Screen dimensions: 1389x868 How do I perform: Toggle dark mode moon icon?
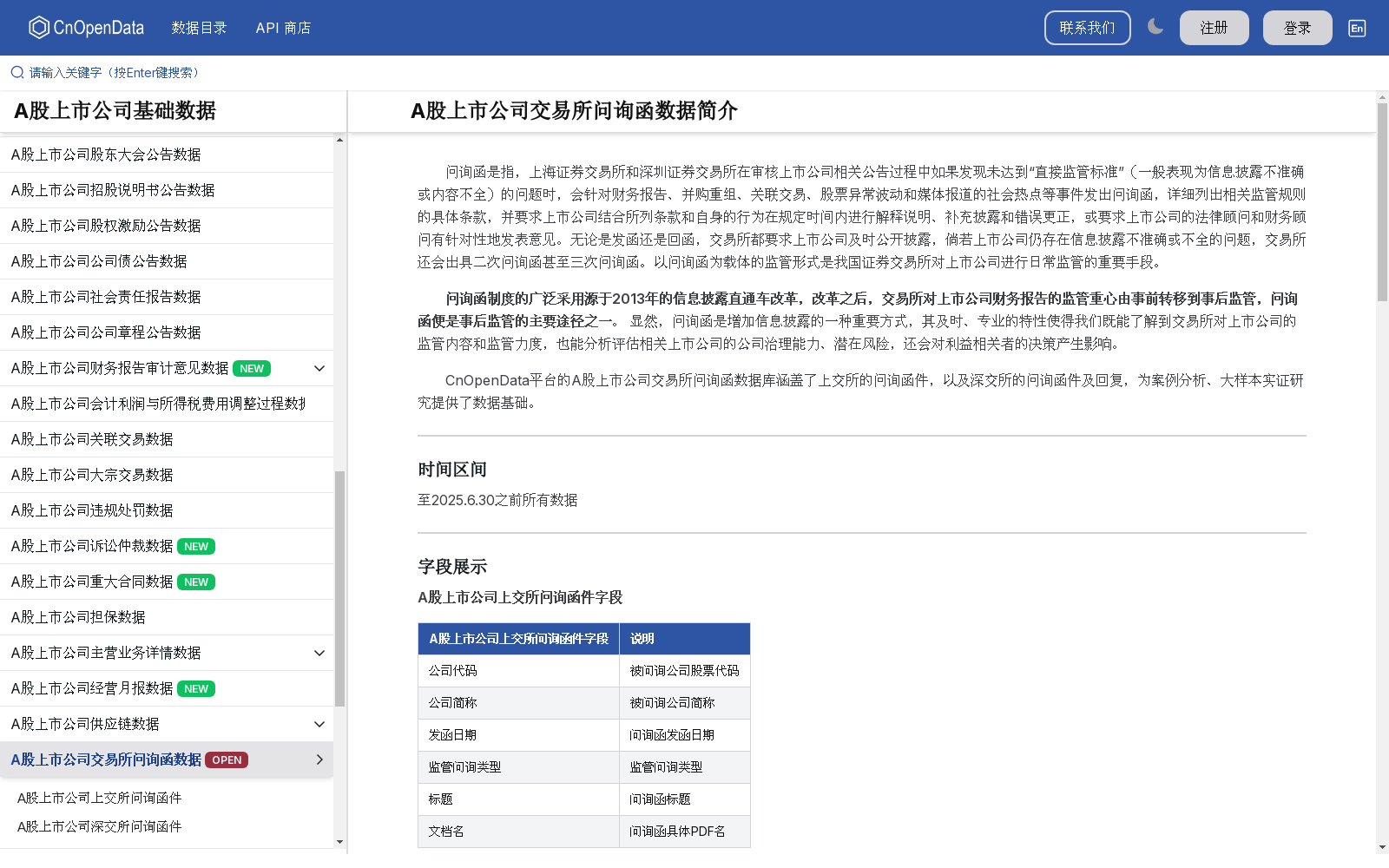click(1155, 27)
